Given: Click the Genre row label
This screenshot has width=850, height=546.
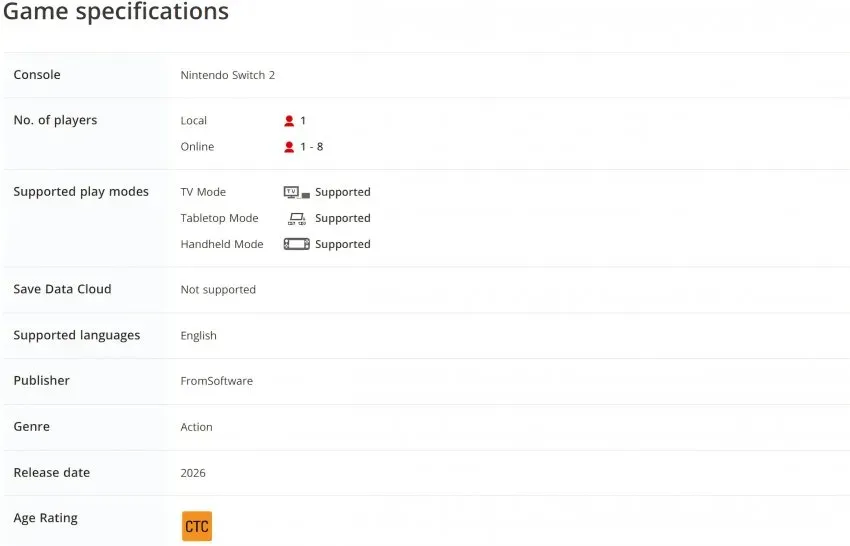Looking at the screenshot, I should (31, 427).
